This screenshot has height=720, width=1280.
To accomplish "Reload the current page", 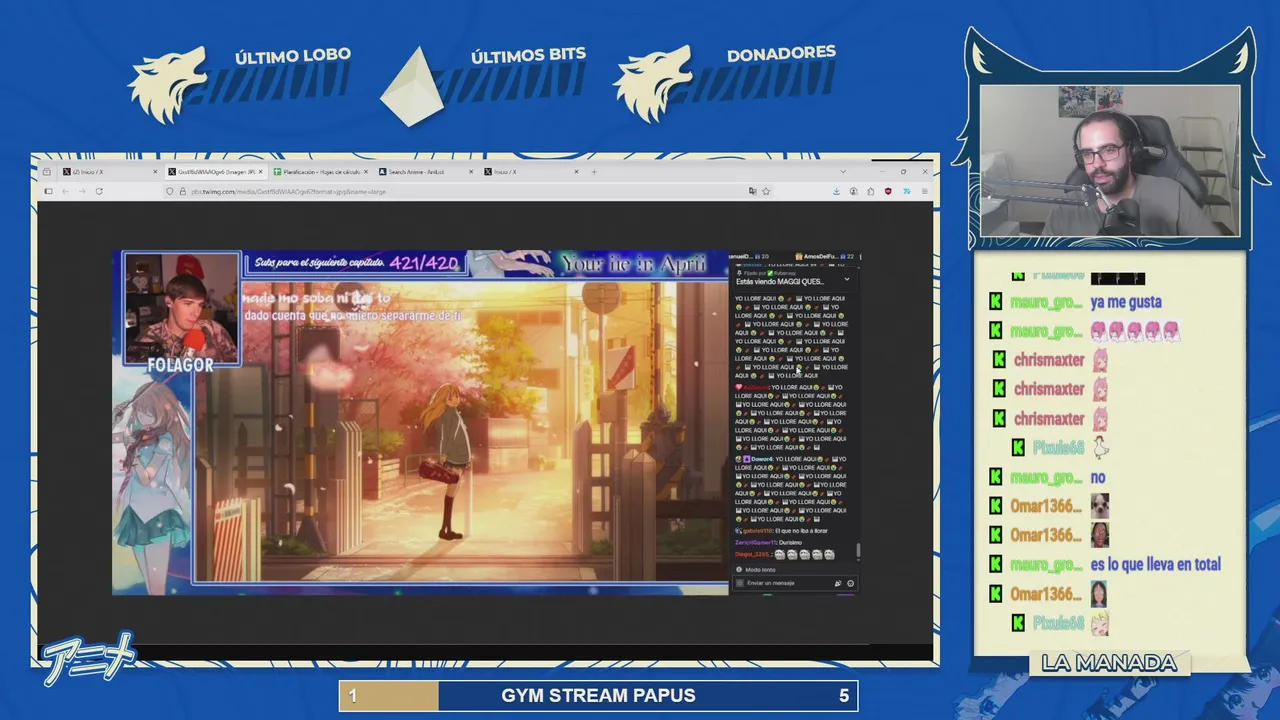I will [99, 191].
